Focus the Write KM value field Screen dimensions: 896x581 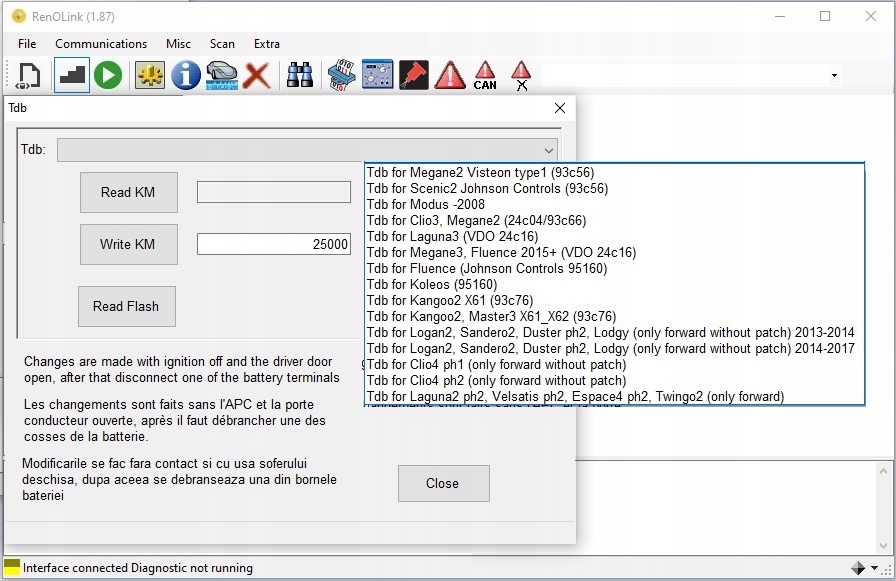point(274,244)
